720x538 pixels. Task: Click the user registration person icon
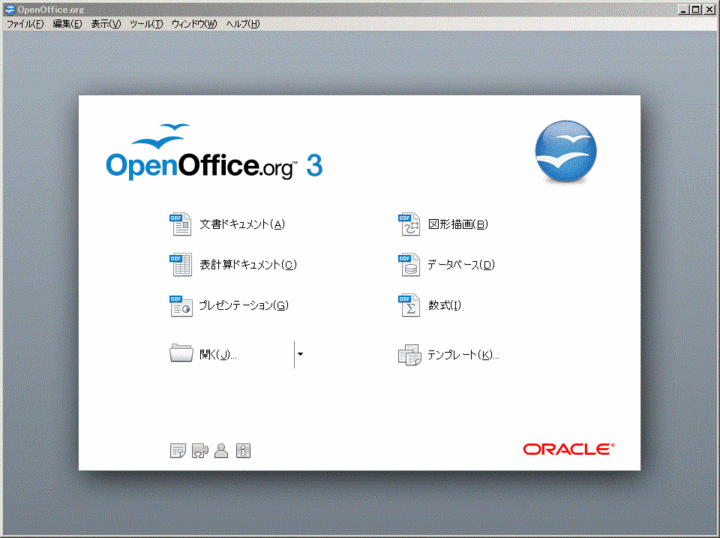click(221, 450)
